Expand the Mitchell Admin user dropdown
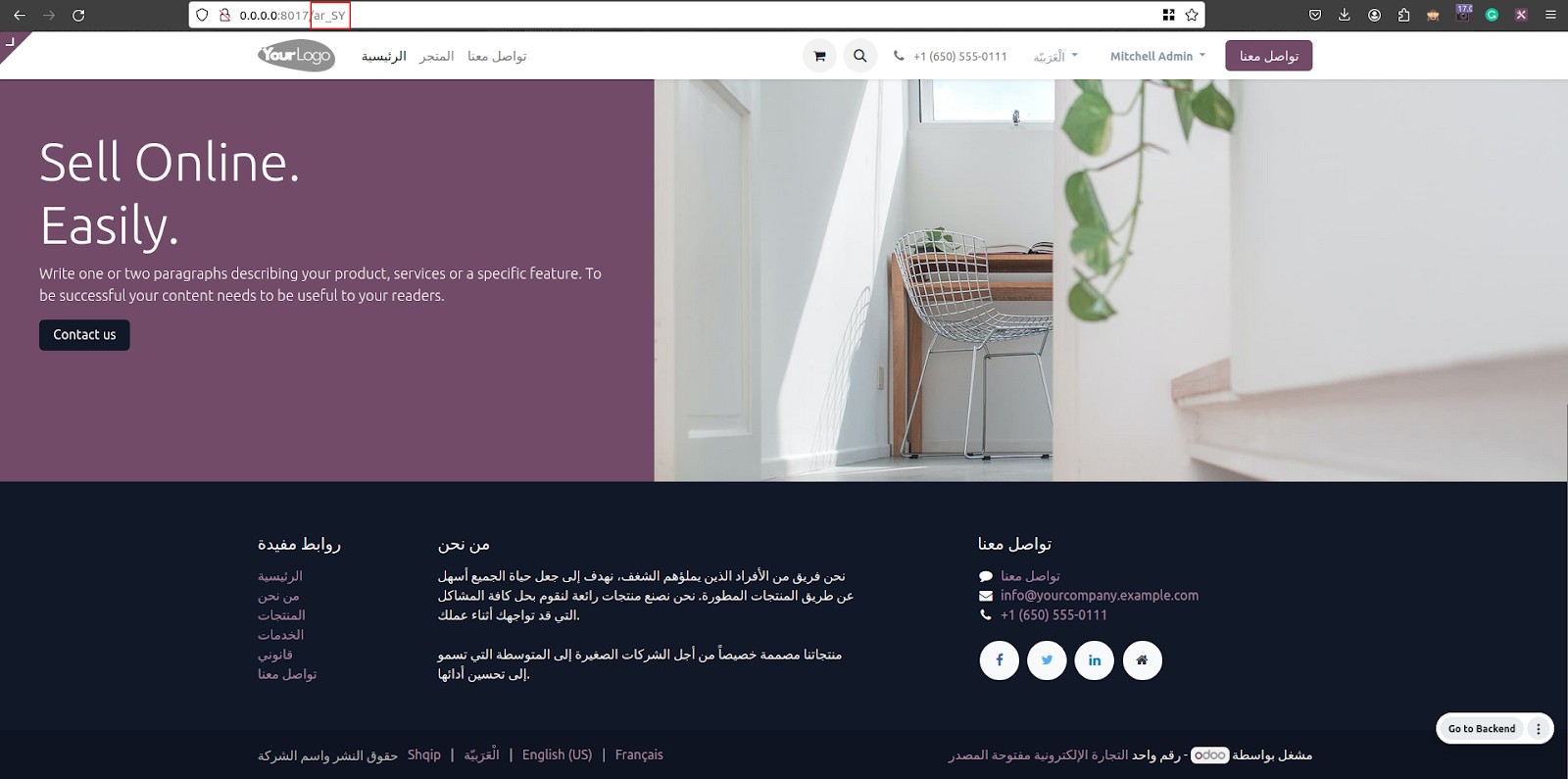 coord(1157,56)
